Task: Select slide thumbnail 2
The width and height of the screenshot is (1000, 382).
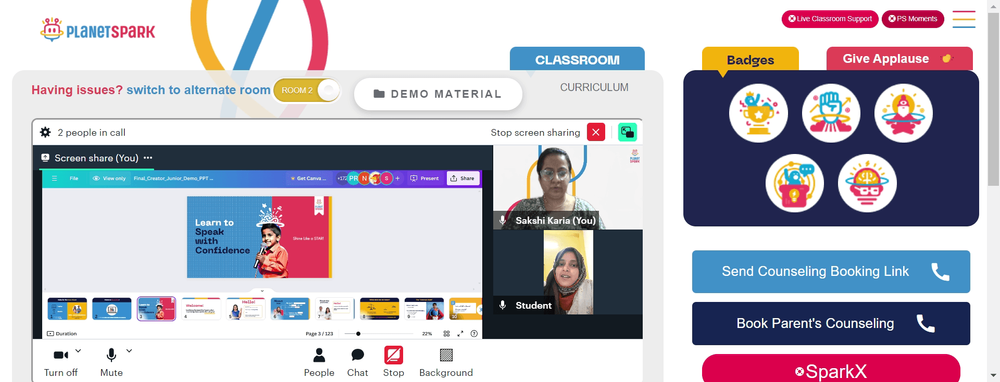Action: pos(112,309)
